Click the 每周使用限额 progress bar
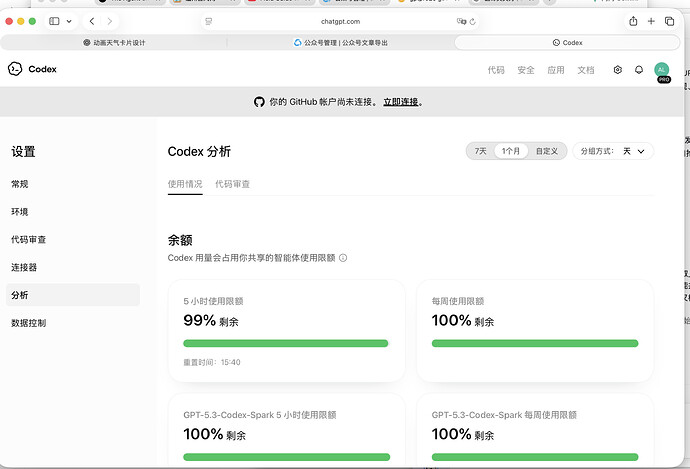 point(535,343)
